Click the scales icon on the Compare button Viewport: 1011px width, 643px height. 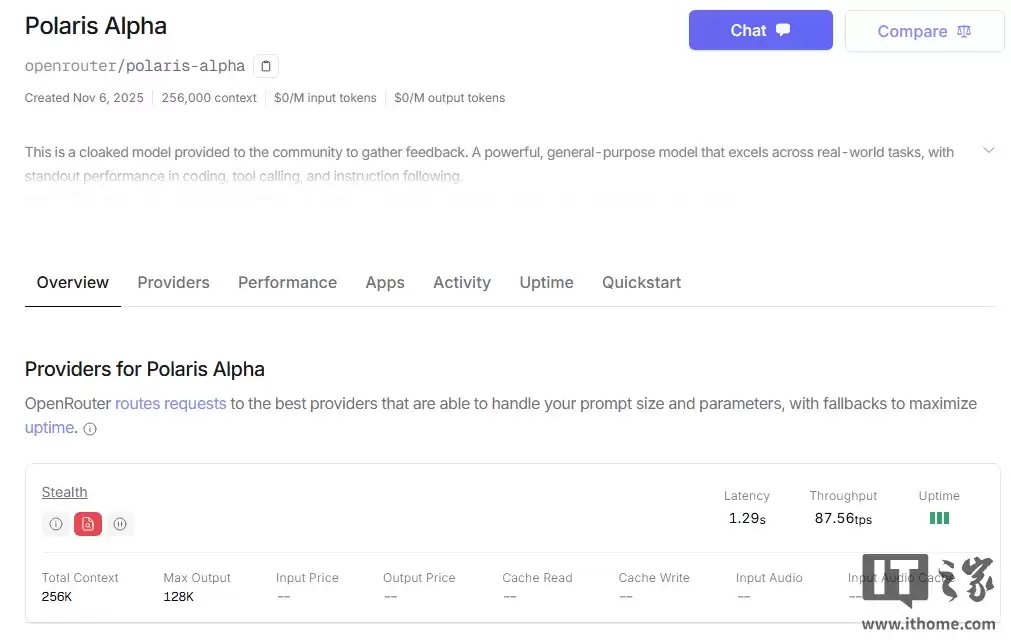pos(963,31)
